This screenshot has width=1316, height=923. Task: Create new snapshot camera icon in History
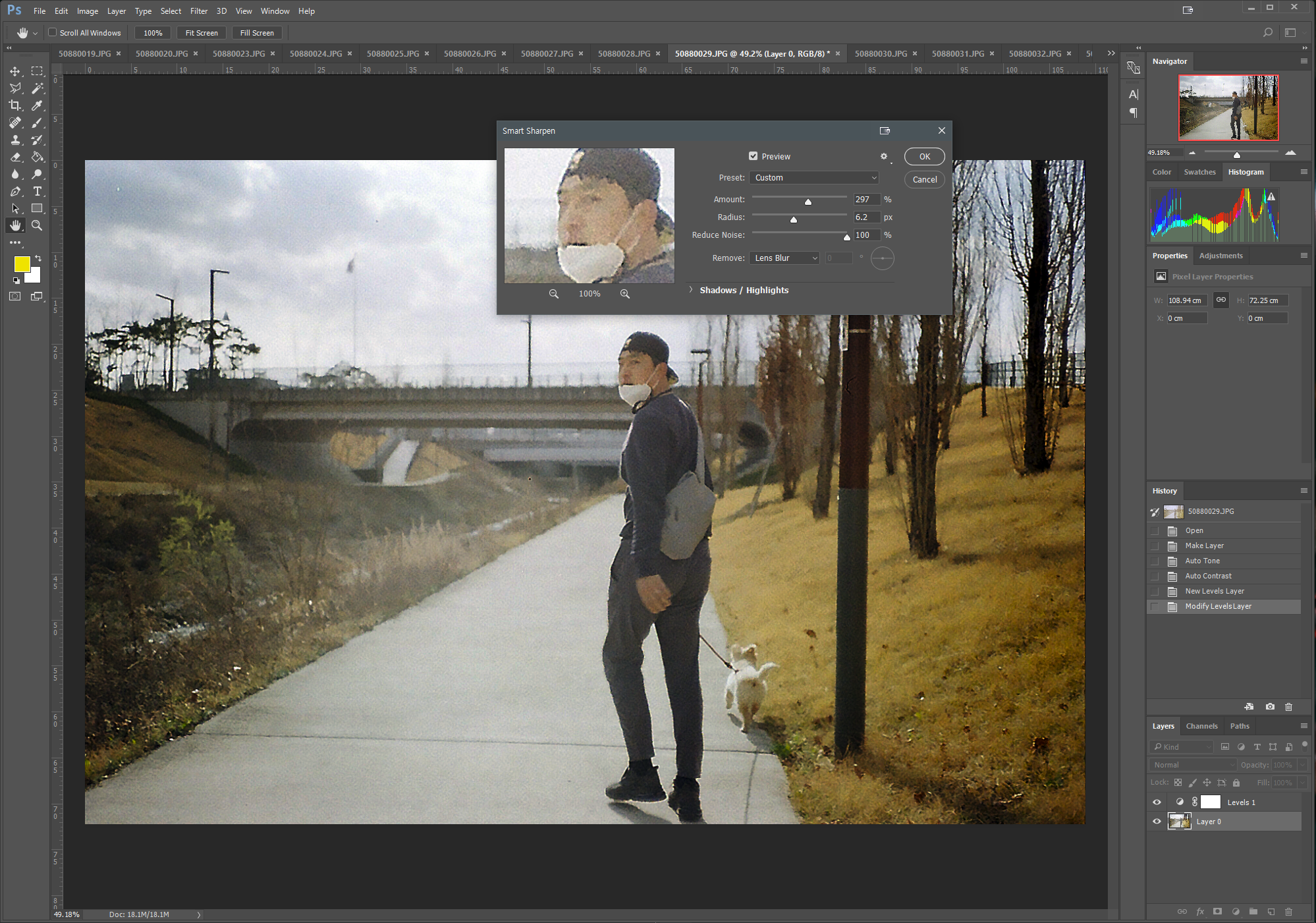1270,706
